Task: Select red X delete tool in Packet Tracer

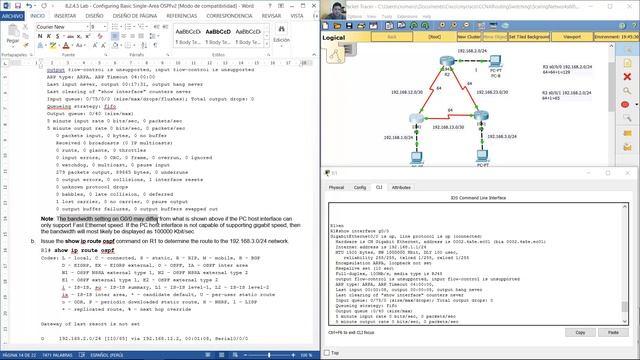Action: coord(627,76)
